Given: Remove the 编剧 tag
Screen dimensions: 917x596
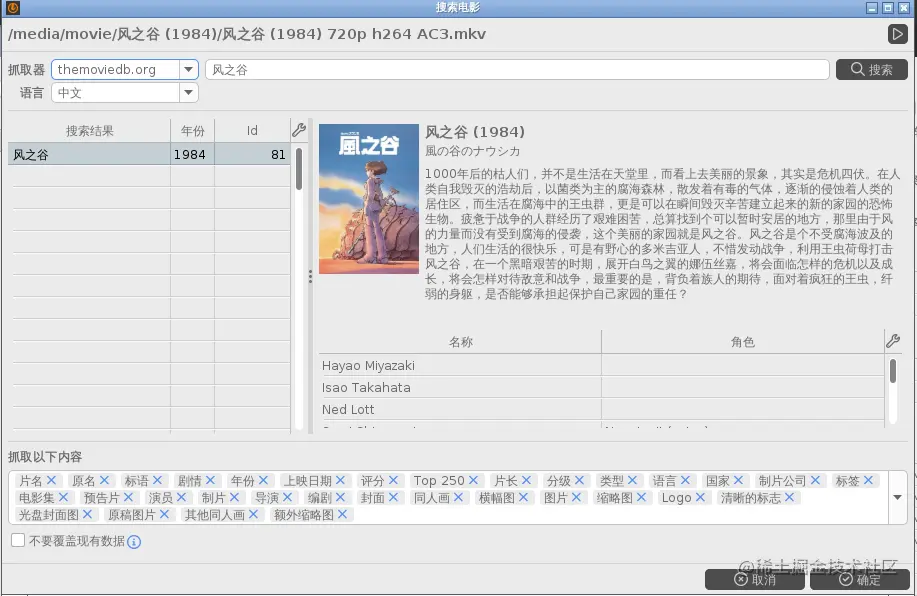Looking at the screenshot, I should coord(340,497).
